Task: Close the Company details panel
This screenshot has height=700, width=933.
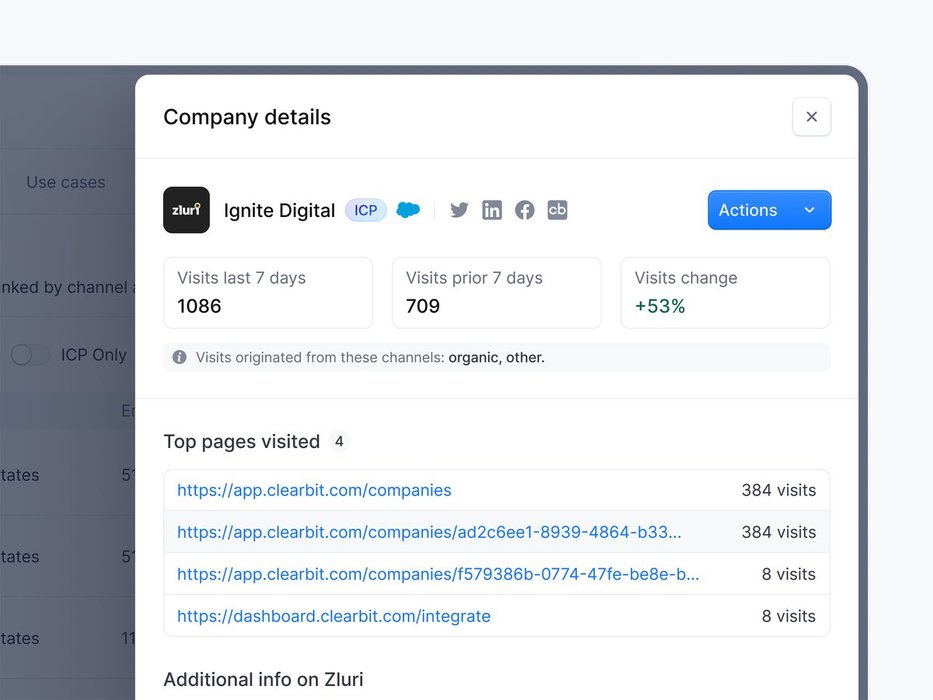Action: (x=811, y=117)
